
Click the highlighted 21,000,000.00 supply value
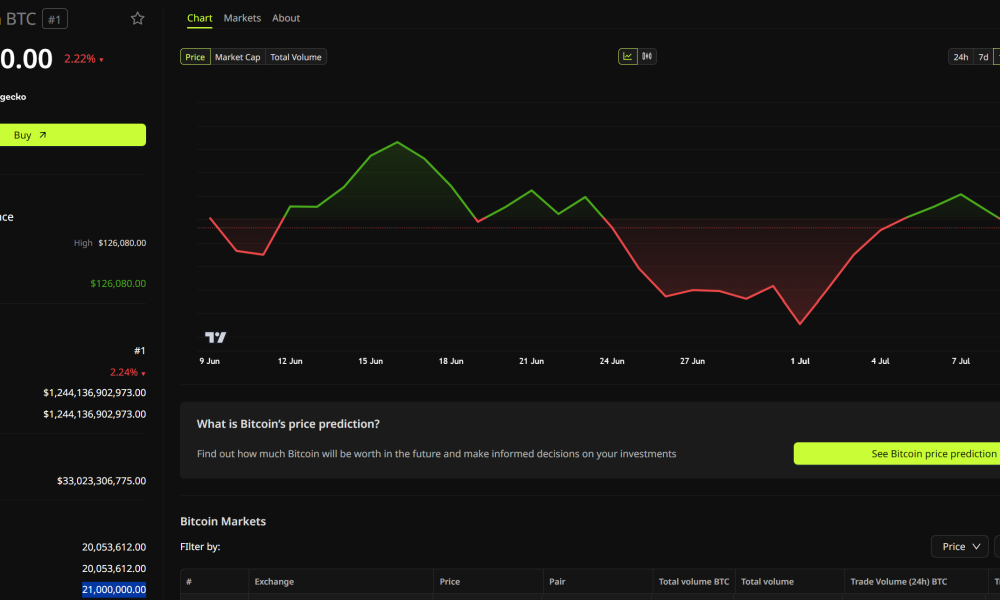pyautogui.click(x=114, y=590)
